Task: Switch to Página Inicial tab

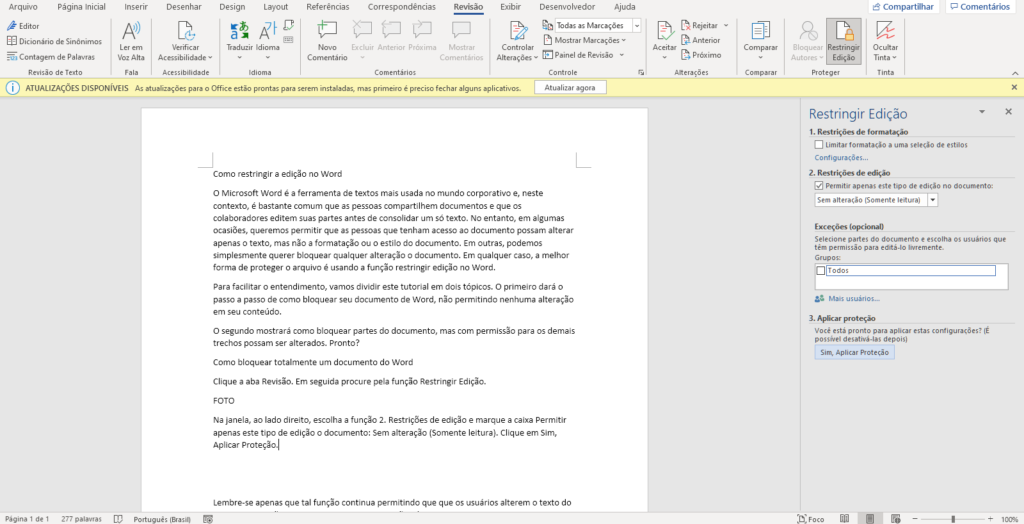Action: click(x=81, y=7)
